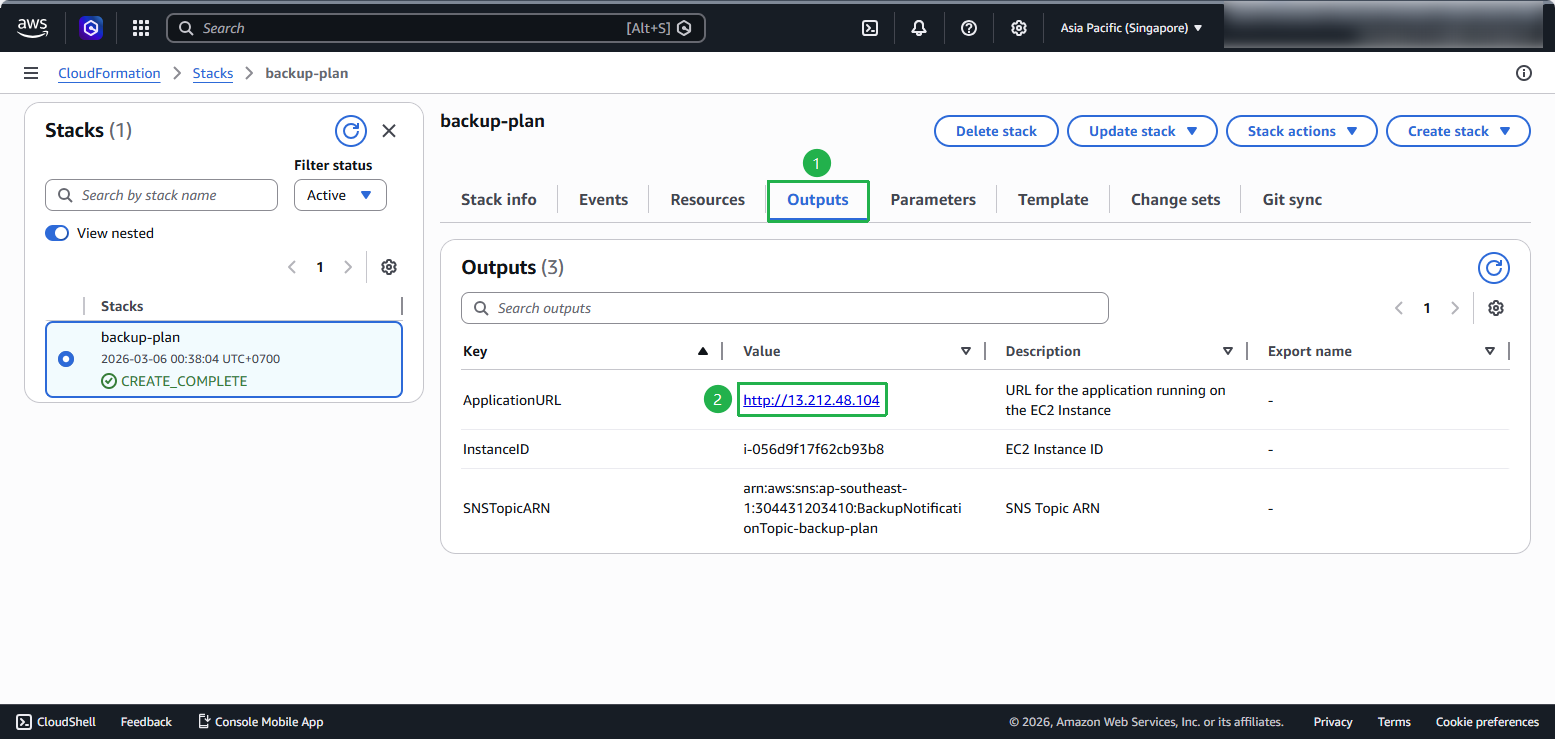Sort outputs by Value column
This screenshot has width=1555, height=739.
coord(965,351)
